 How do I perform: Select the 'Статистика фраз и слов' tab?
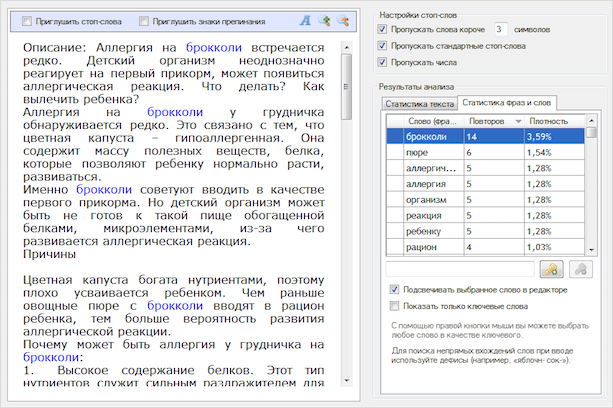505,102
